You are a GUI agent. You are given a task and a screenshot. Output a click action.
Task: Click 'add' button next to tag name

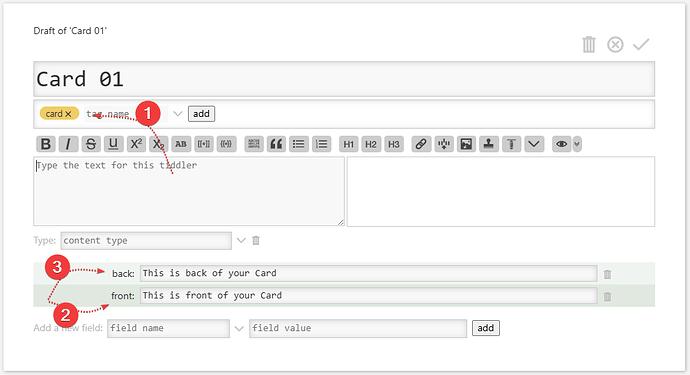(202, 114)
